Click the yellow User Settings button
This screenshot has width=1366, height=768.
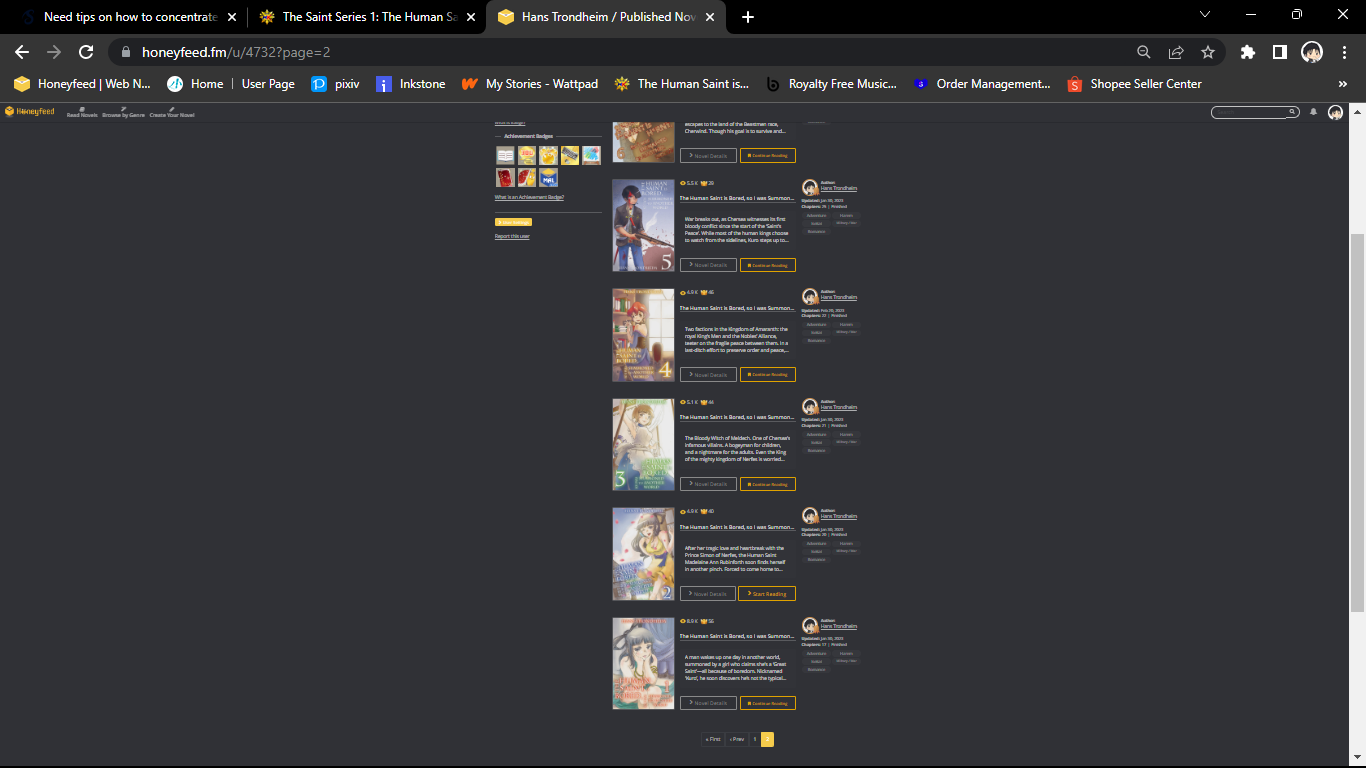click(x=513, y=222)
